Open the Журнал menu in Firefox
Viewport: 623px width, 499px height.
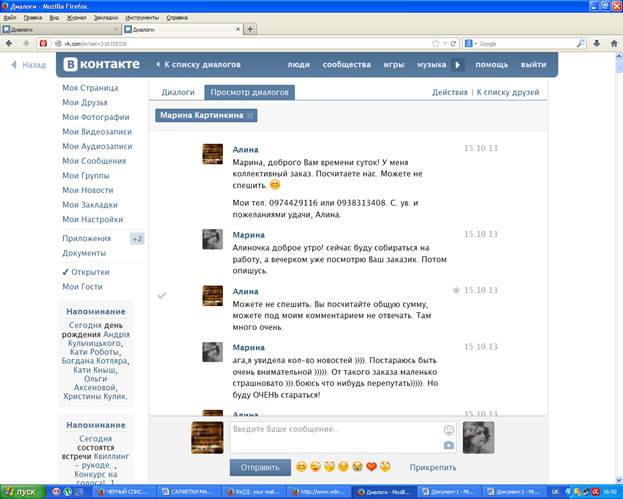click(76, 17)
